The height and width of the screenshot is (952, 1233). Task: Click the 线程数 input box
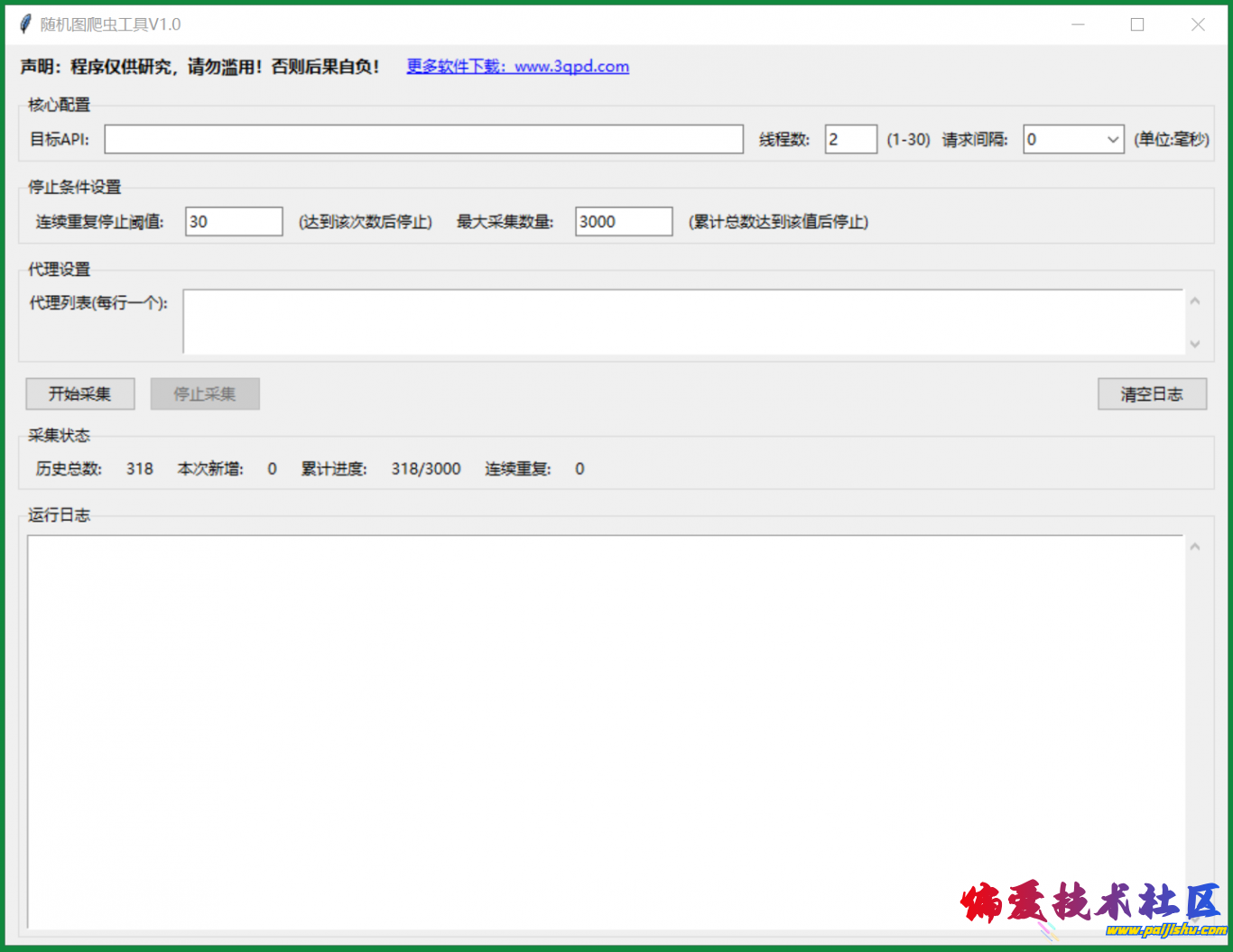click(x=850, y=139)
